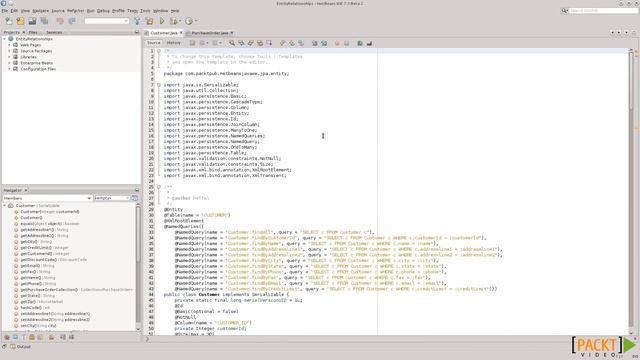Open the Navigator filter combo box
Screen dimensions: 640x360
pyautogui.click(x=111, y=198)
